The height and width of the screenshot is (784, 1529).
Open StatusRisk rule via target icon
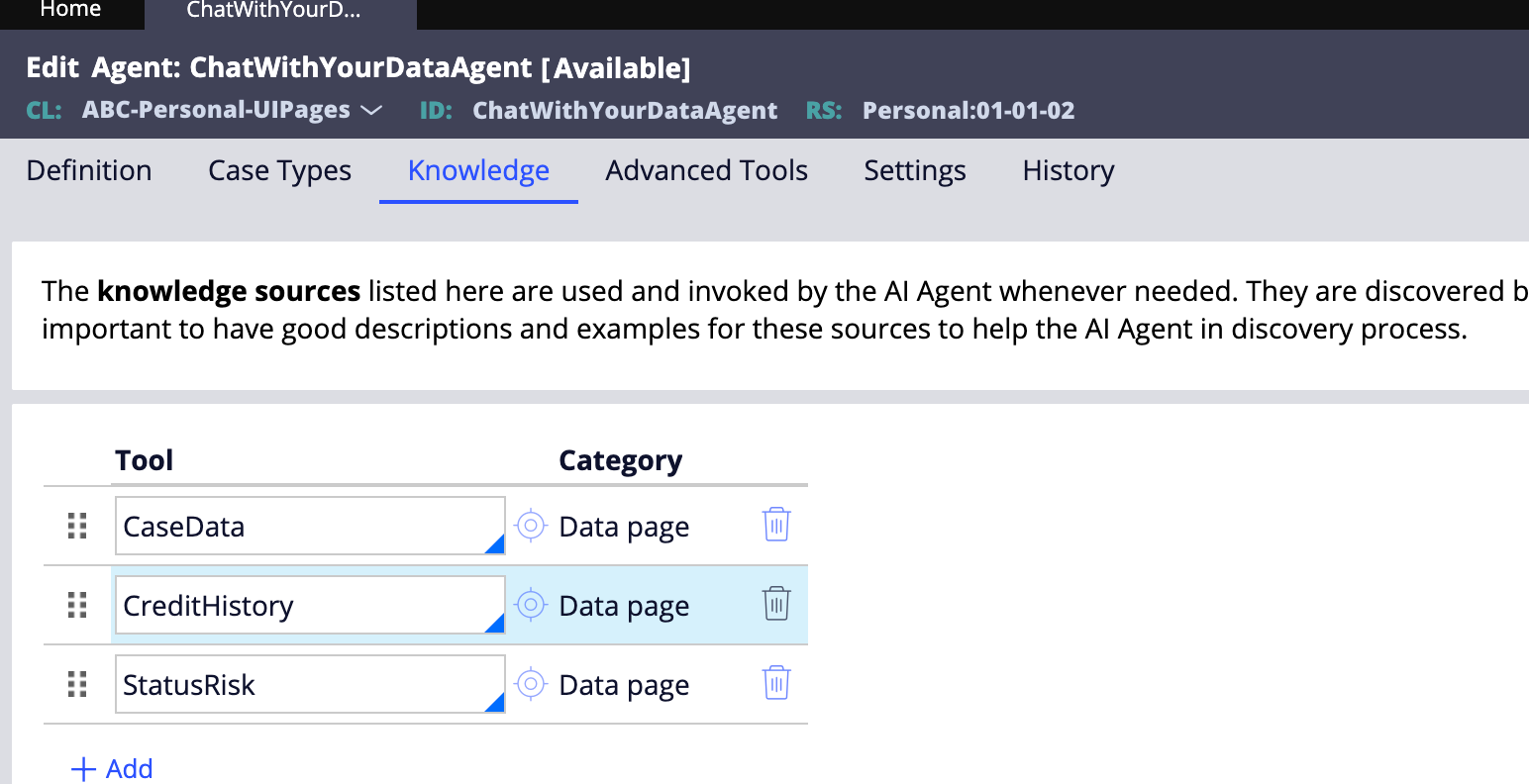(x=531, y=684)
